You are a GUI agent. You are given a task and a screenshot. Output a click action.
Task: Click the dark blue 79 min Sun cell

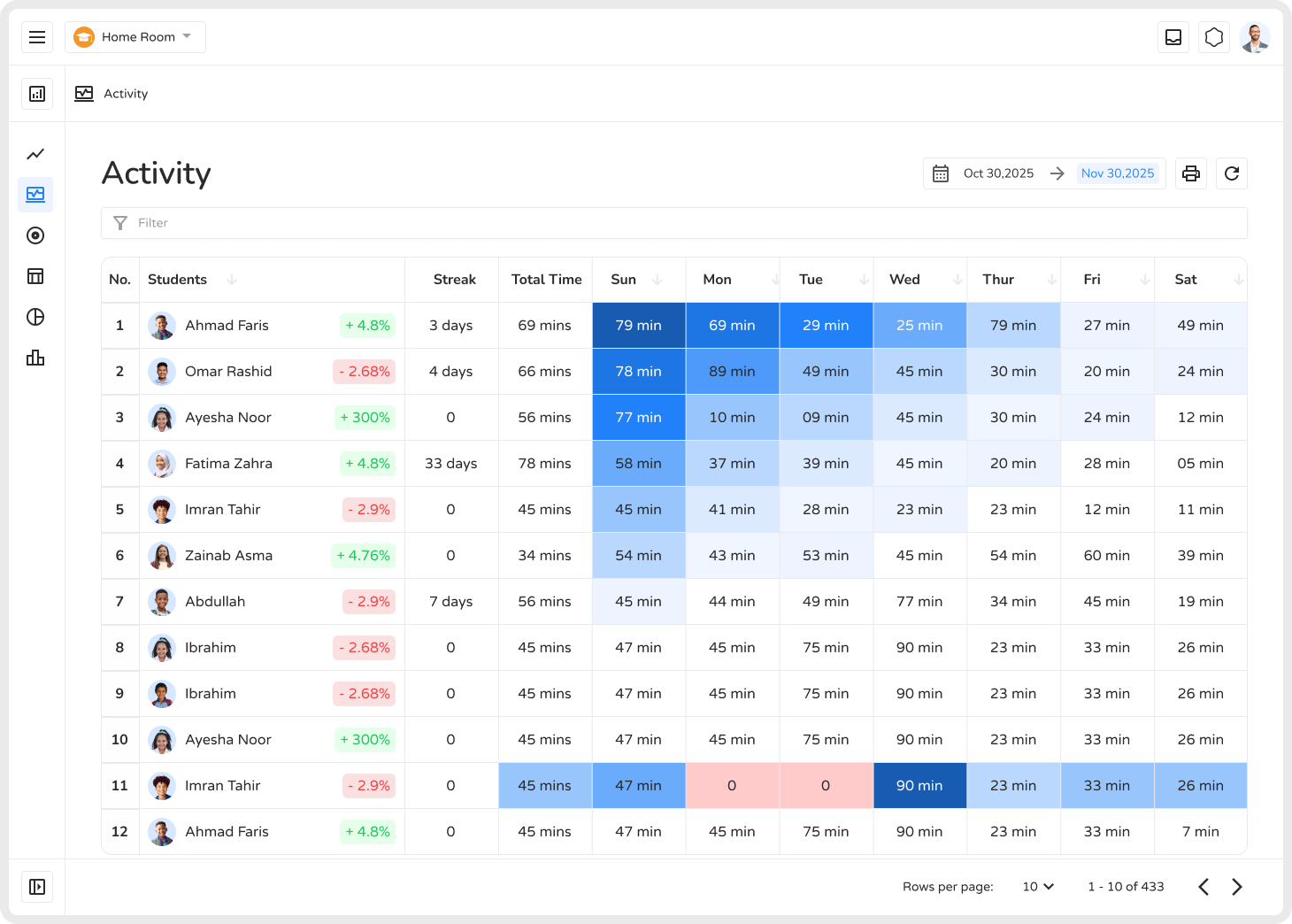tap(638, 326)
